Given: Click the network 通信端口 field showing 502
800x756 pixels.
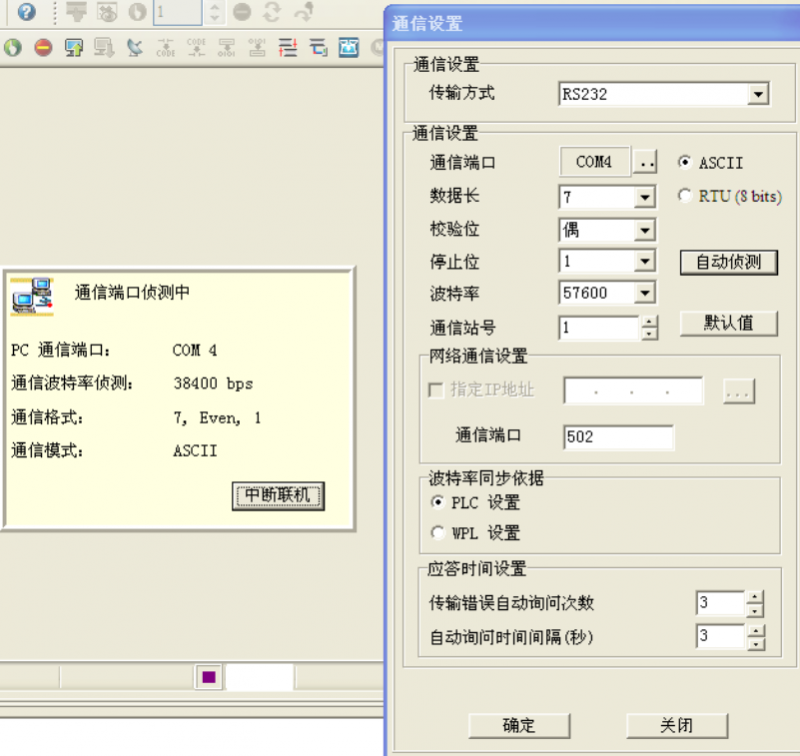Looking at the screenshot, I should (618, 437).
